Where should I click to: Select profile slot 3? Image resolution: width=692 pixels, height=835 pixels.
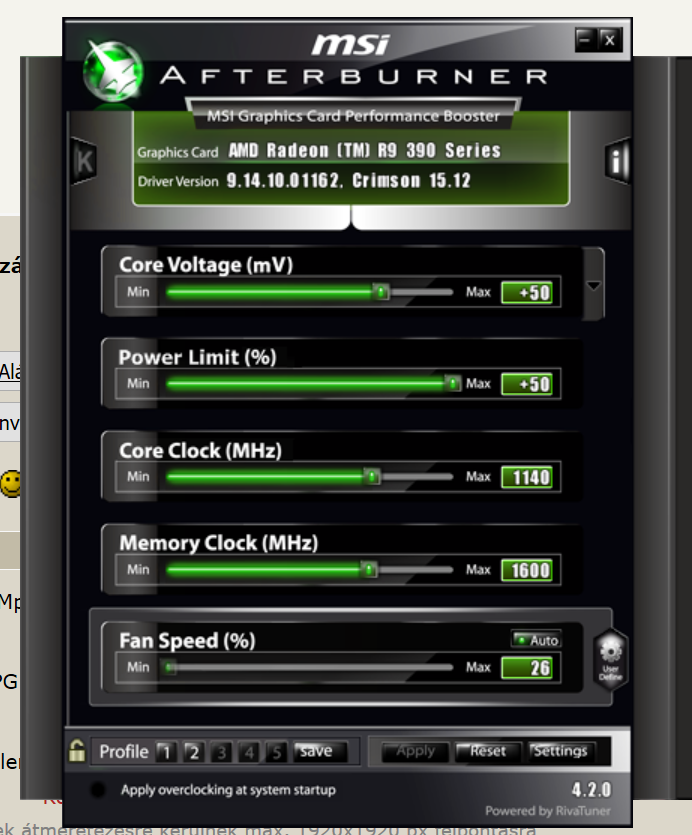click(222, 752)
